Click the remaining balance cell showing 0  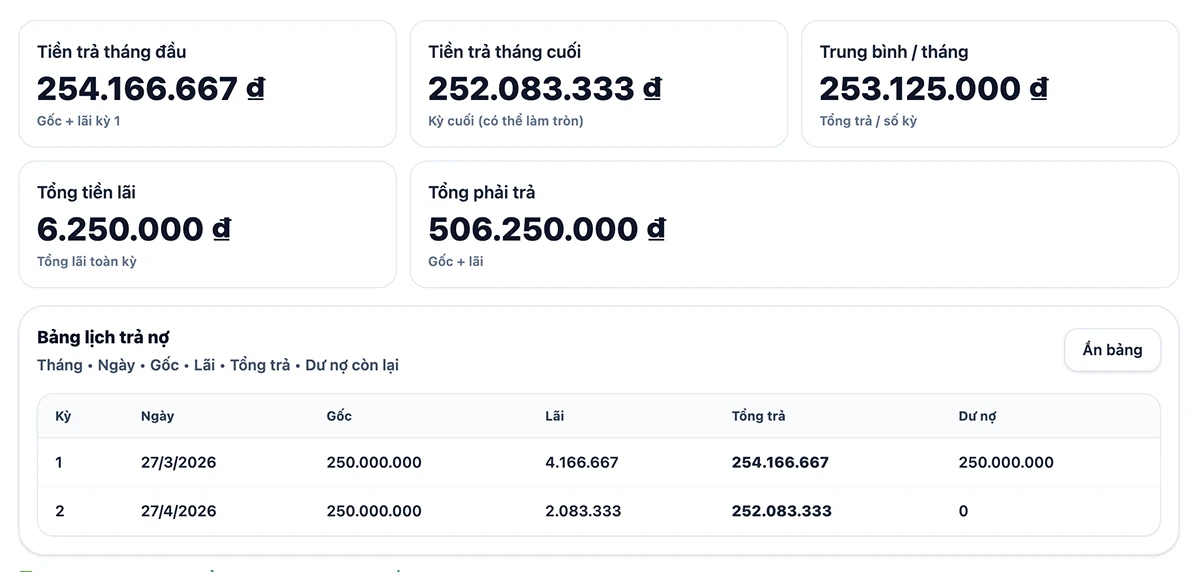pyautogui.click(x=963, y=511)
